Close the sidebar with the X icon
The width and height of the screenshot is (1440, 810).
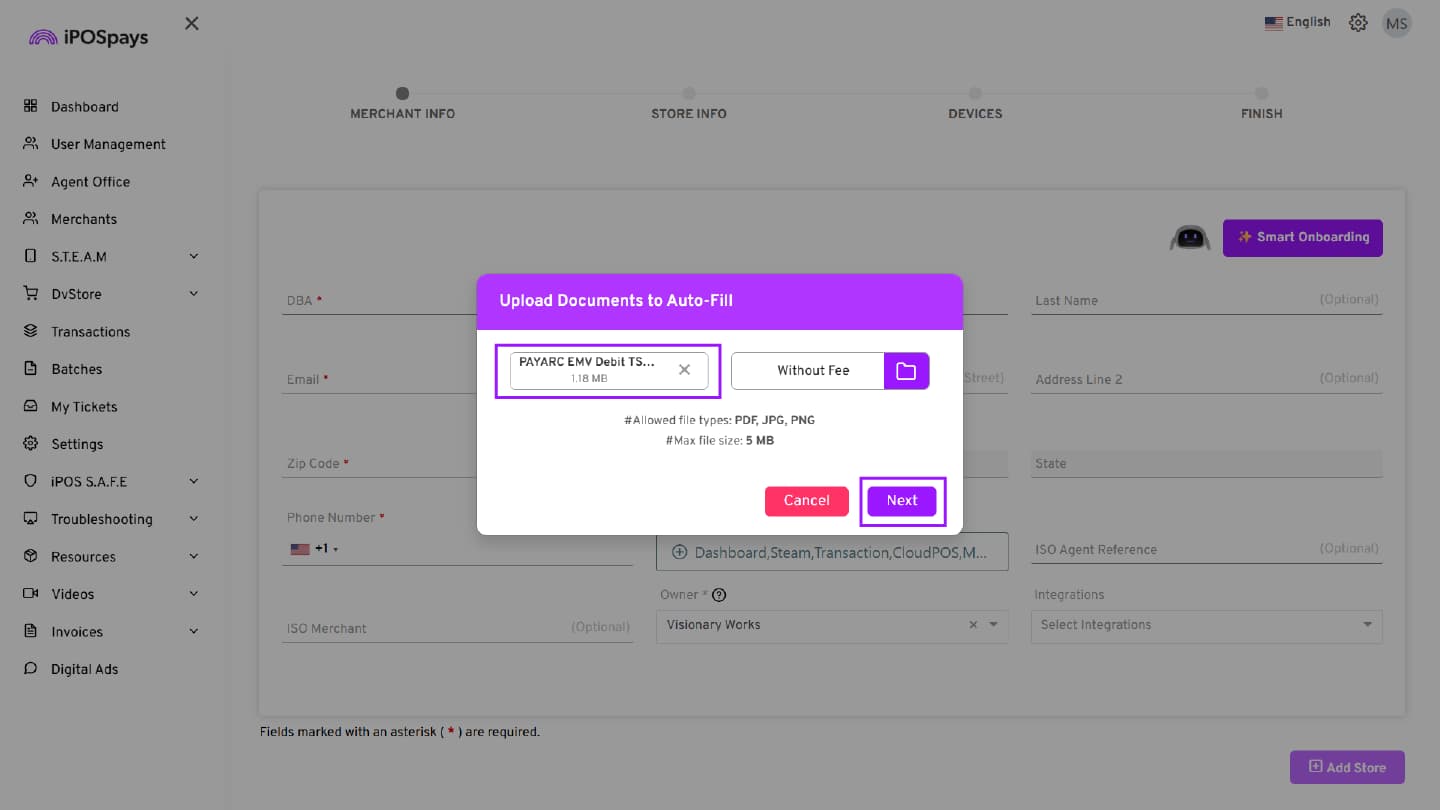(192, 23)
